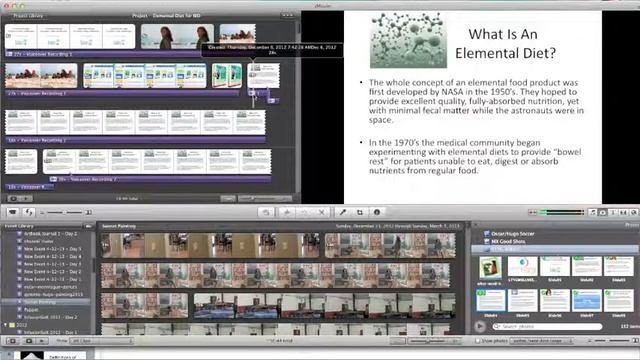Image resolution: width=640 pixels, height=360 pixels.
Task: Click the add selection to project button
Action: (266, 212)
